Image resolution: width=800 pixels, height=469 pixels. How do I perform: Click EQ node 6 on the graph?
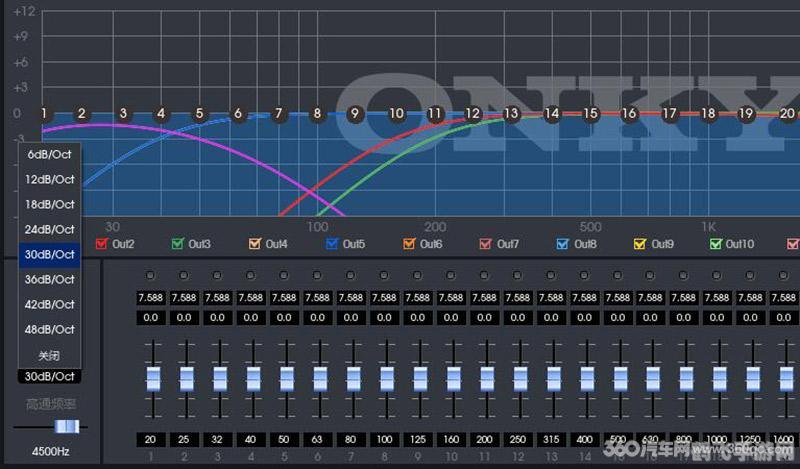pyautogui.click(x=238, y=114)
